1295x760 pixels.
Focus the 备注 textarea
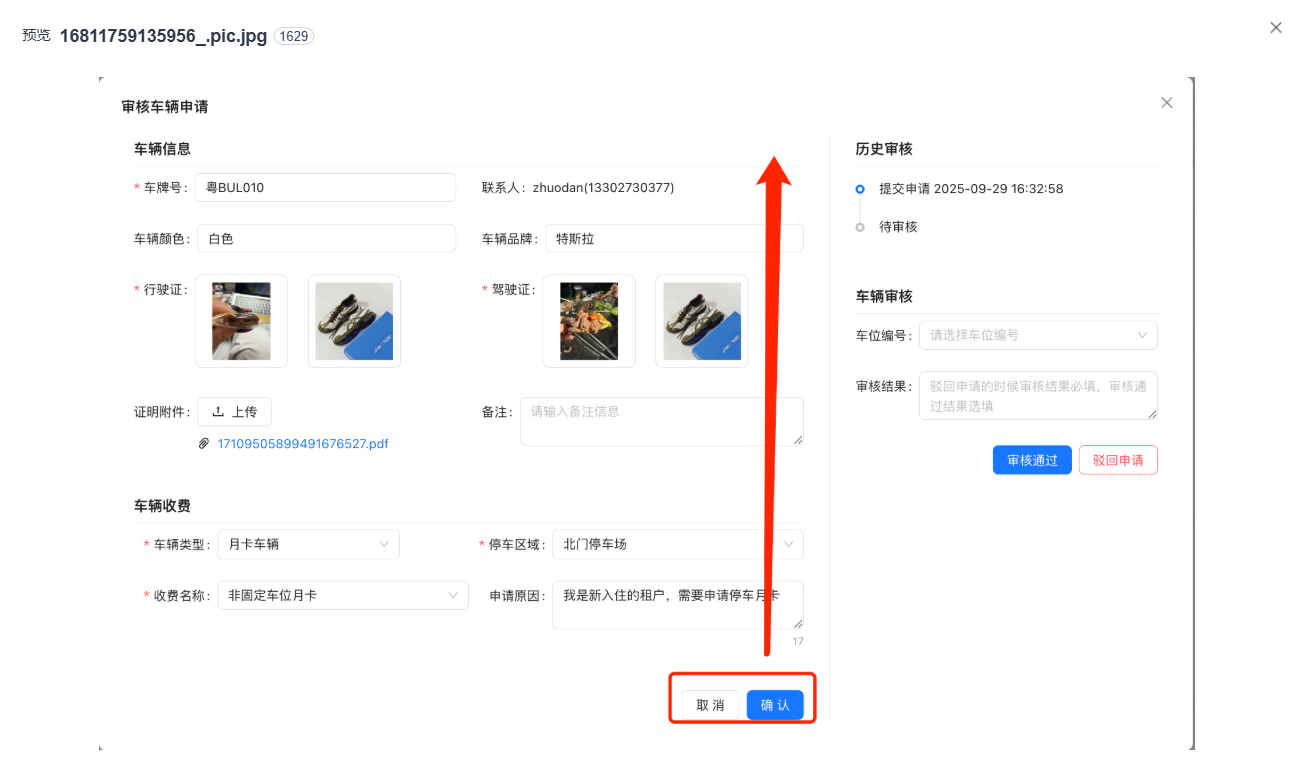coord(660,421)
